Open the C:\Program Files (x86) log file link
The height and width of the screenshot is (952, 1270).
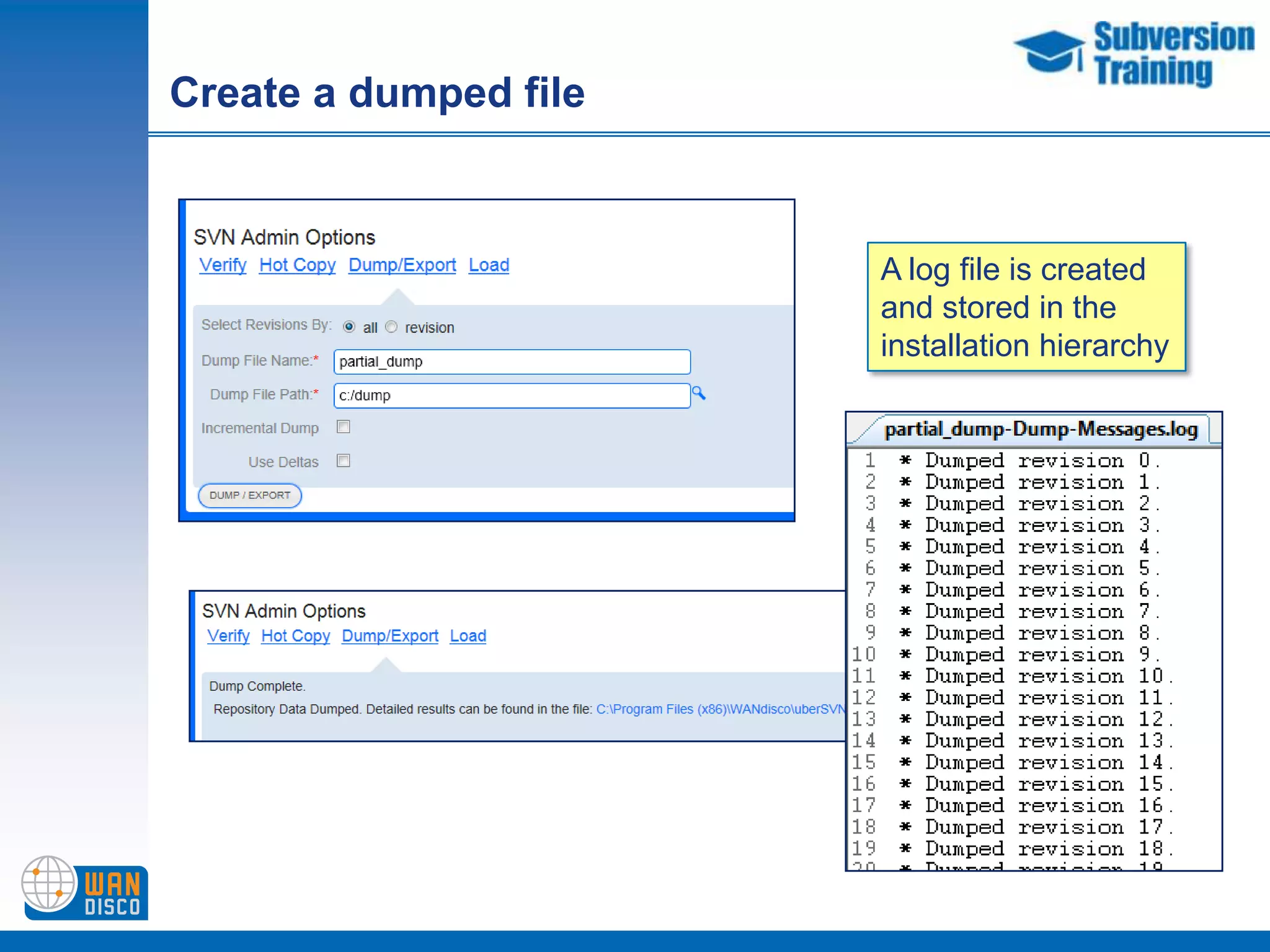721,709
